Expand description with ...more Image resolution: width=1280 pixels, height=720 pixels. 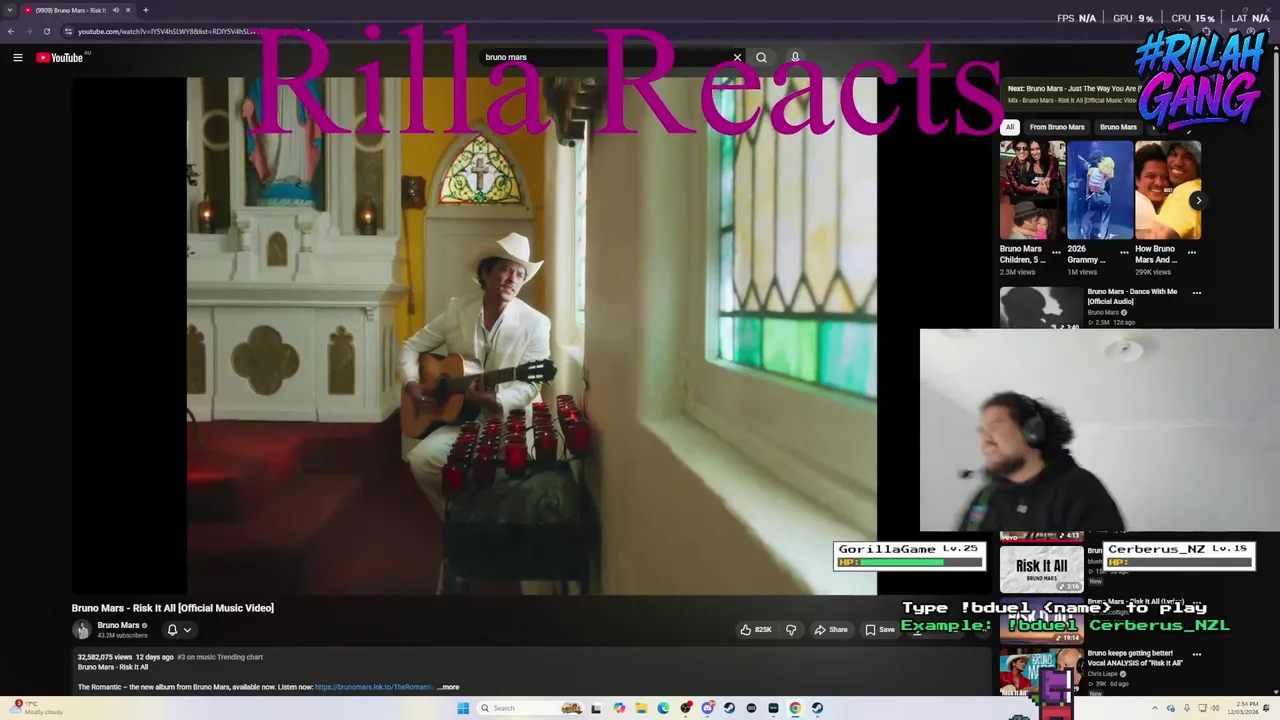click(x=449, y=687)
